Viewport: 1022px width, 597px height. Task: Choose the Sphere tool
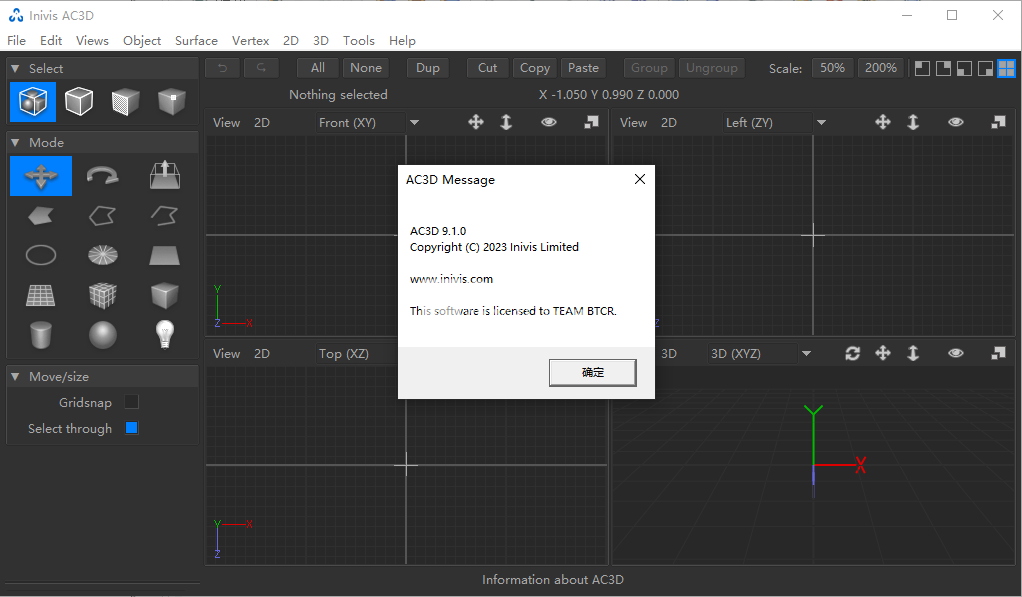coord(102,335)
